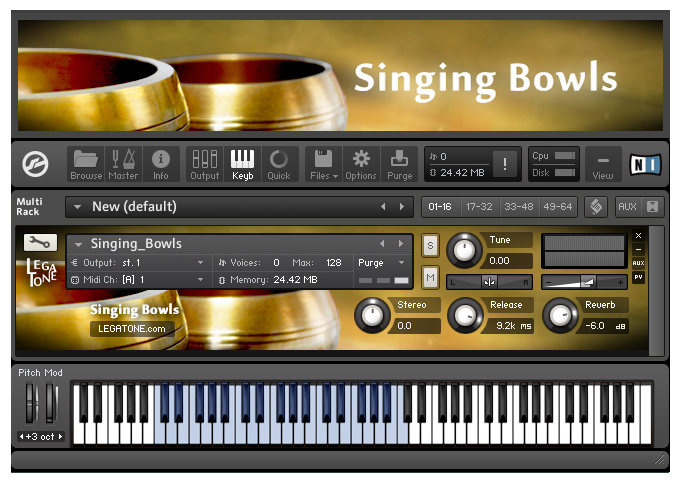Open the Output mixer icon
Image resolution: width=680 pixels, height=480 pixels.
click(205, 164)
